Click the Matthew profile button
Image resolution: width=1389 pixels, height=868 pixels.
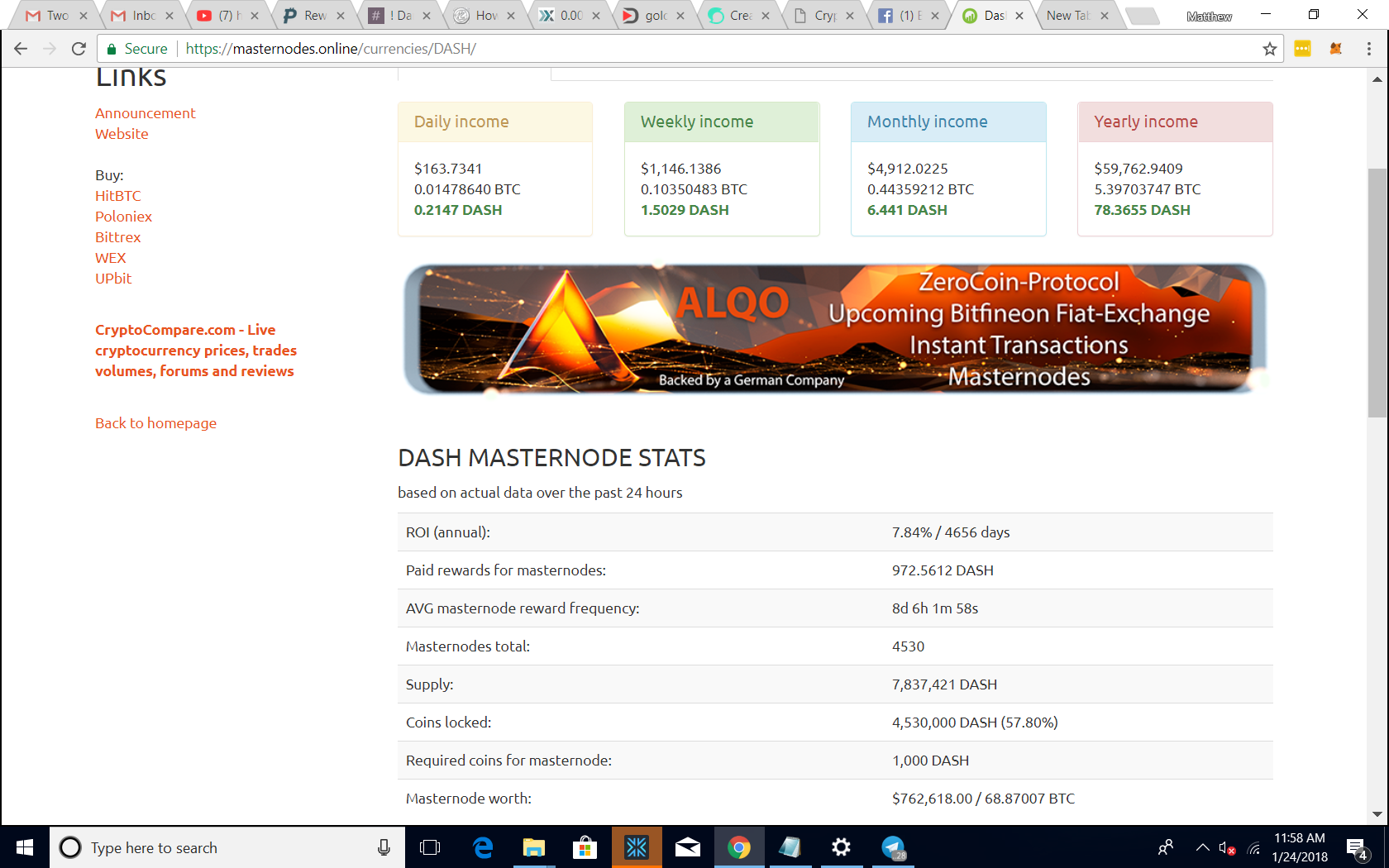point(1209,16)
